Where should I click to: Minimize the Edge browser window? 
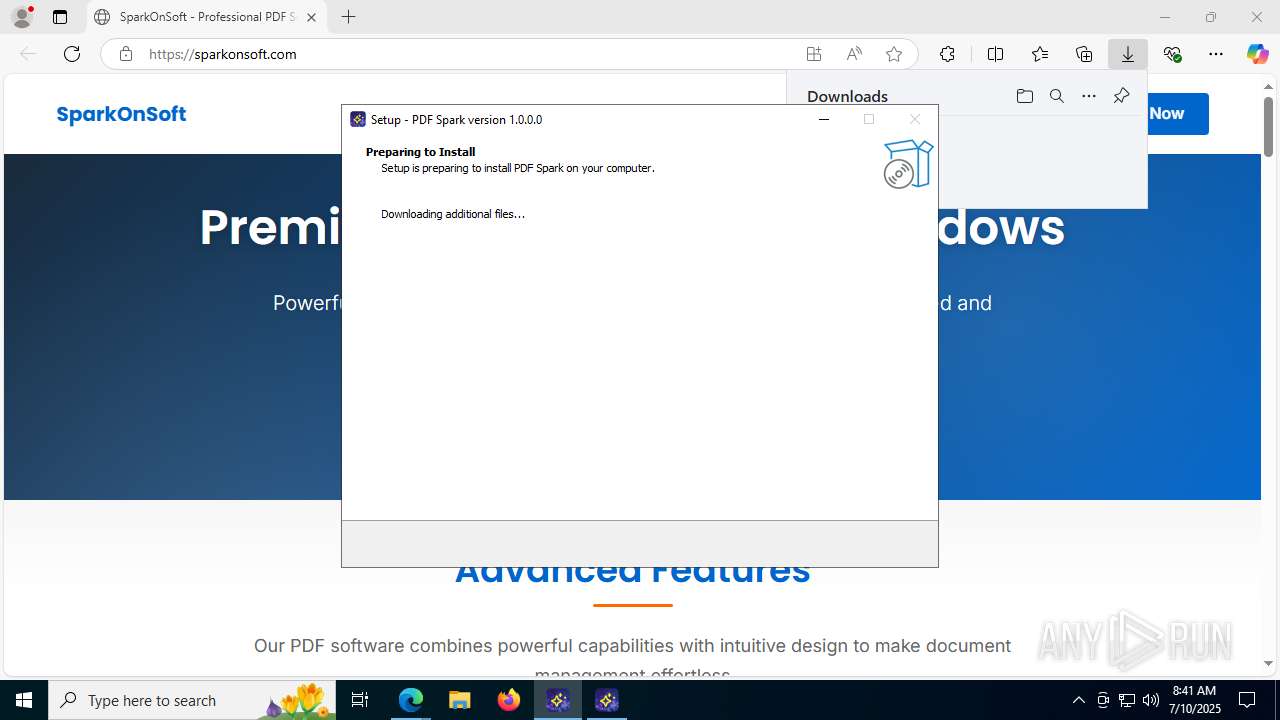1165,17
